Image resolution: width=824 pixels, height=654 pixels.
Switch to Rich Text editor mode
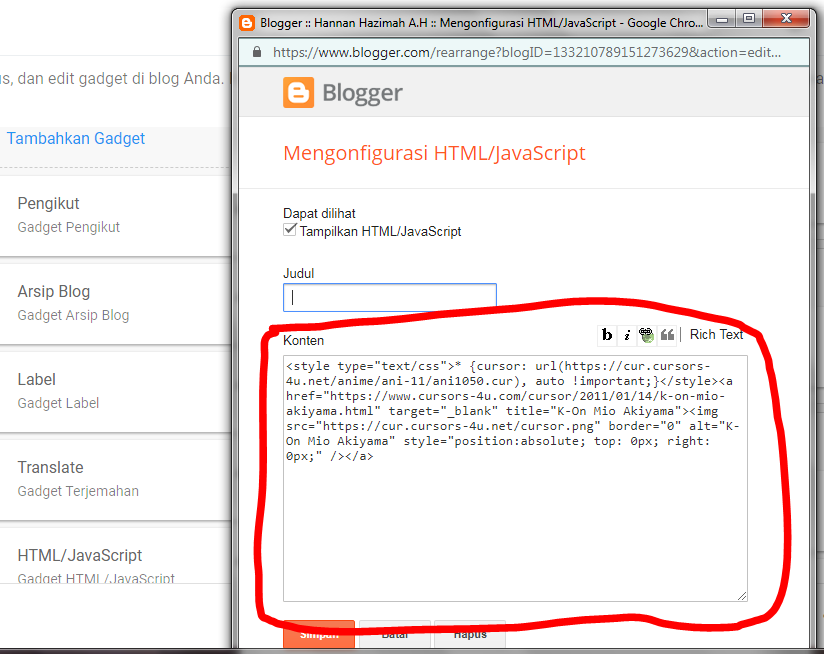tap(716, 335)
